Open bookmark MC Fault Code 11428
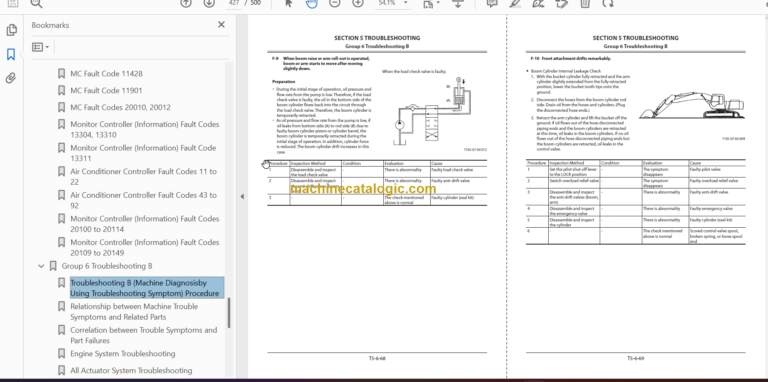Image resolution: width=768 pixels, height=382 pixels. pos(106,74)
